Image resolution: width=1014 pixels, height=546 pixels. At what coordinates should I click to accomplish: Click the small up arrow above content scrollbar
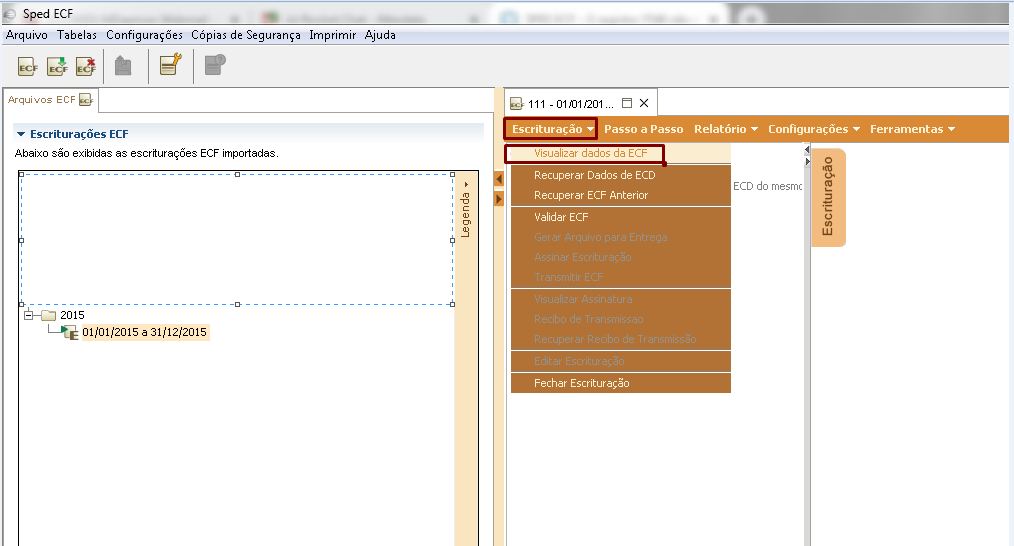(806, 150)
